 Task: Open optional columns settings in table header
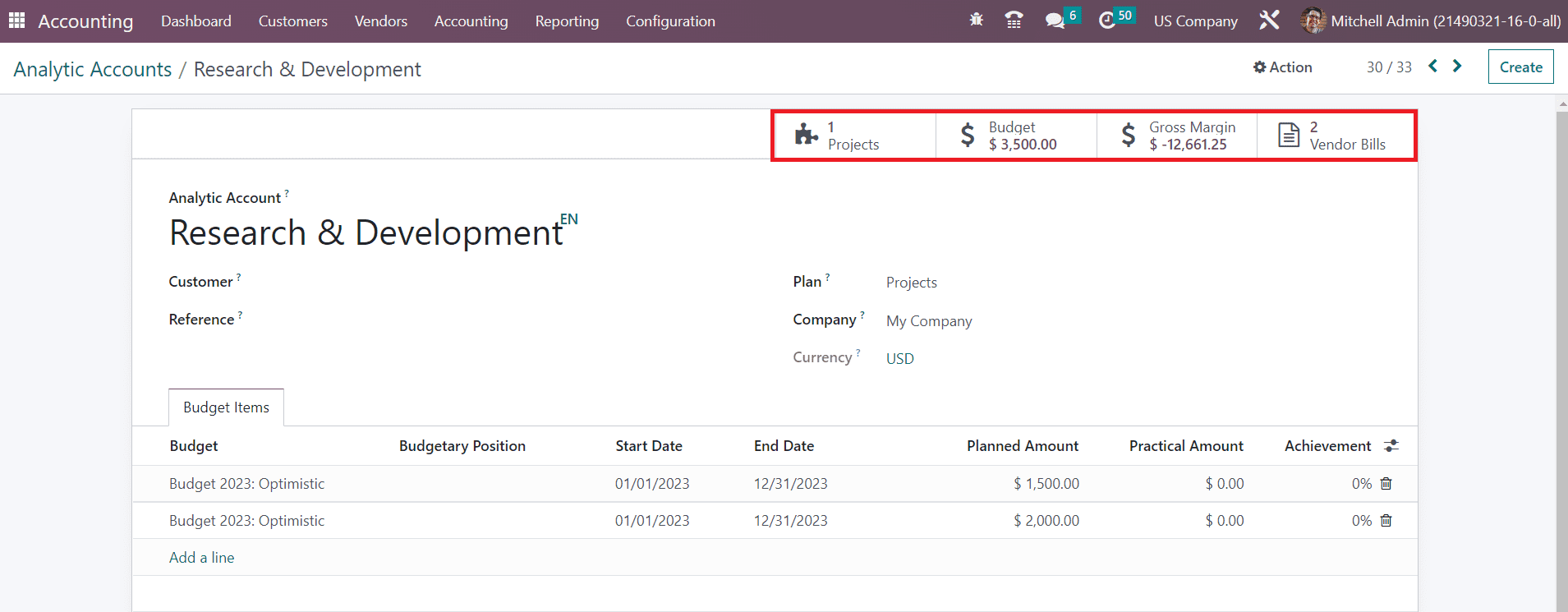coord(1391,446)
